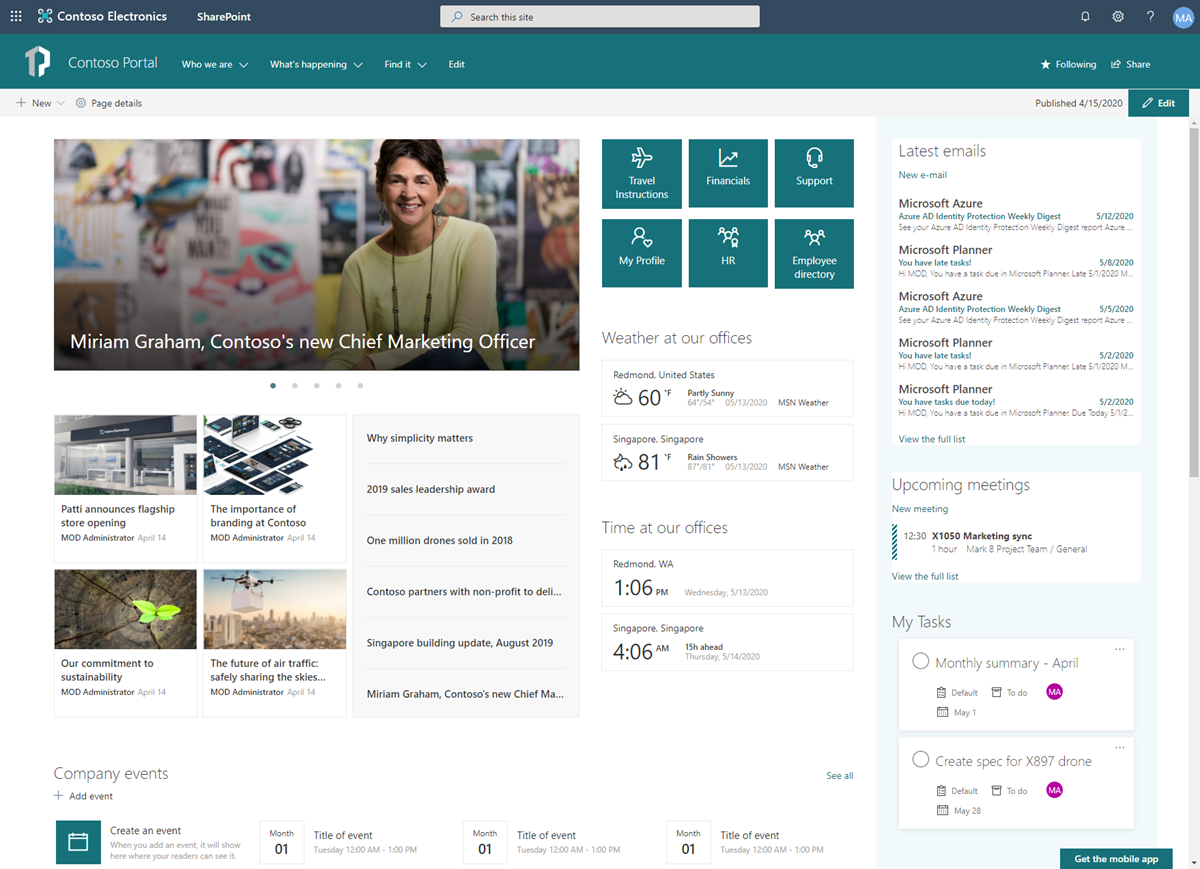This screenshot has height=869, width=1200.
Task: Click in the Search this site box
Action: pos(600,17)
